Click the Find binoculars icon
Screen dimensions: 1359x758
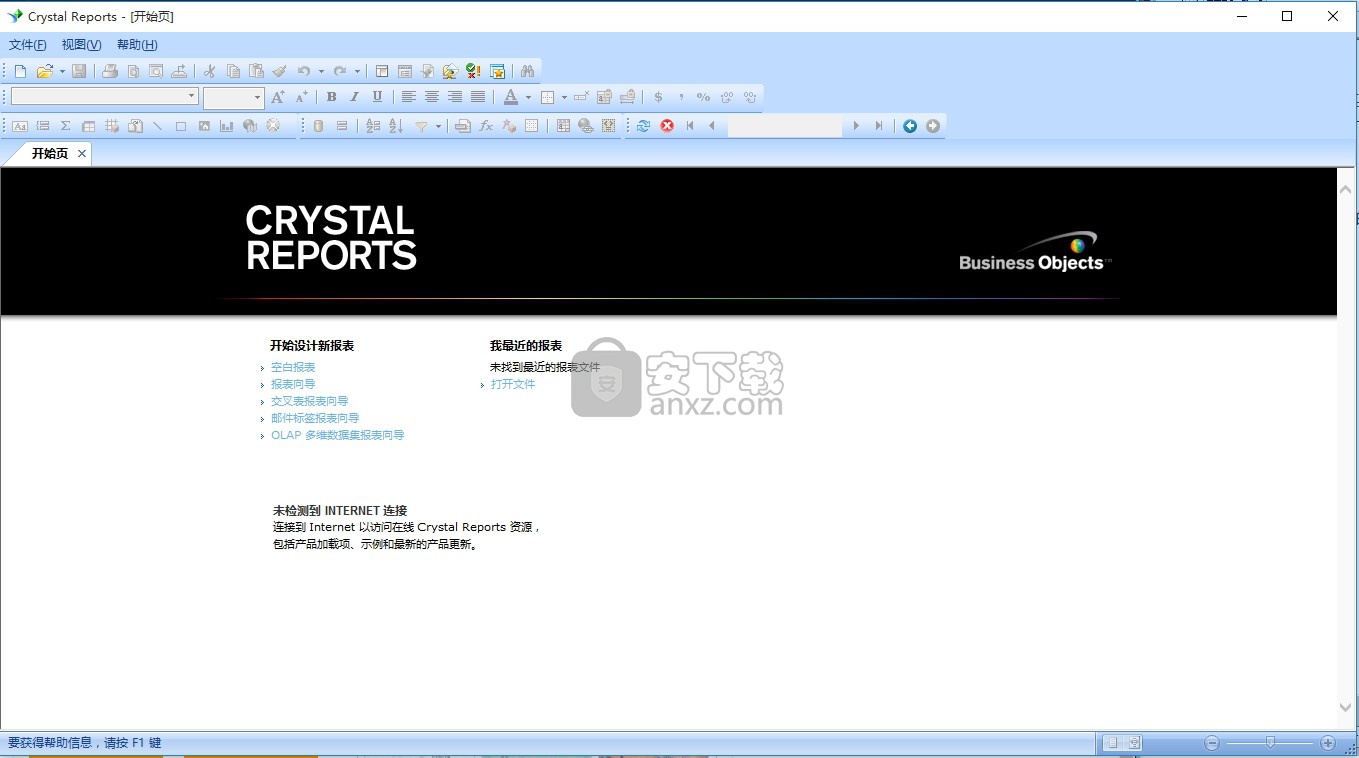527,71
